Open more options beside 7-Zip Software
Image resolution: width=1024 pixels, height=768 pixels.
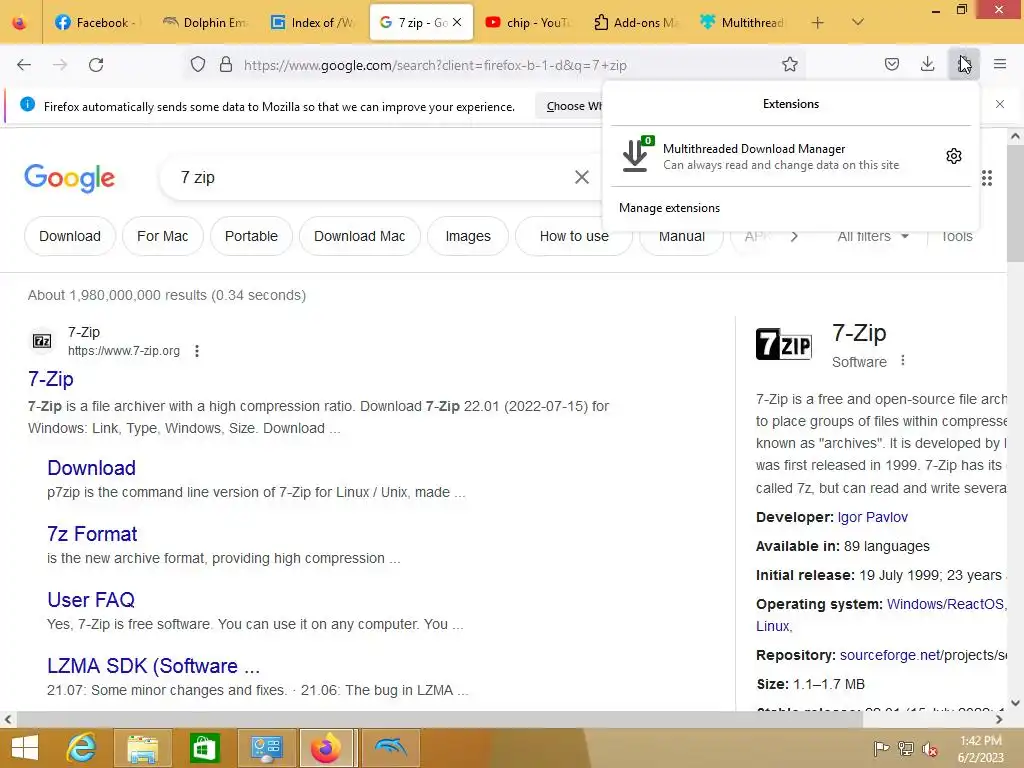[x=903, y=360]
